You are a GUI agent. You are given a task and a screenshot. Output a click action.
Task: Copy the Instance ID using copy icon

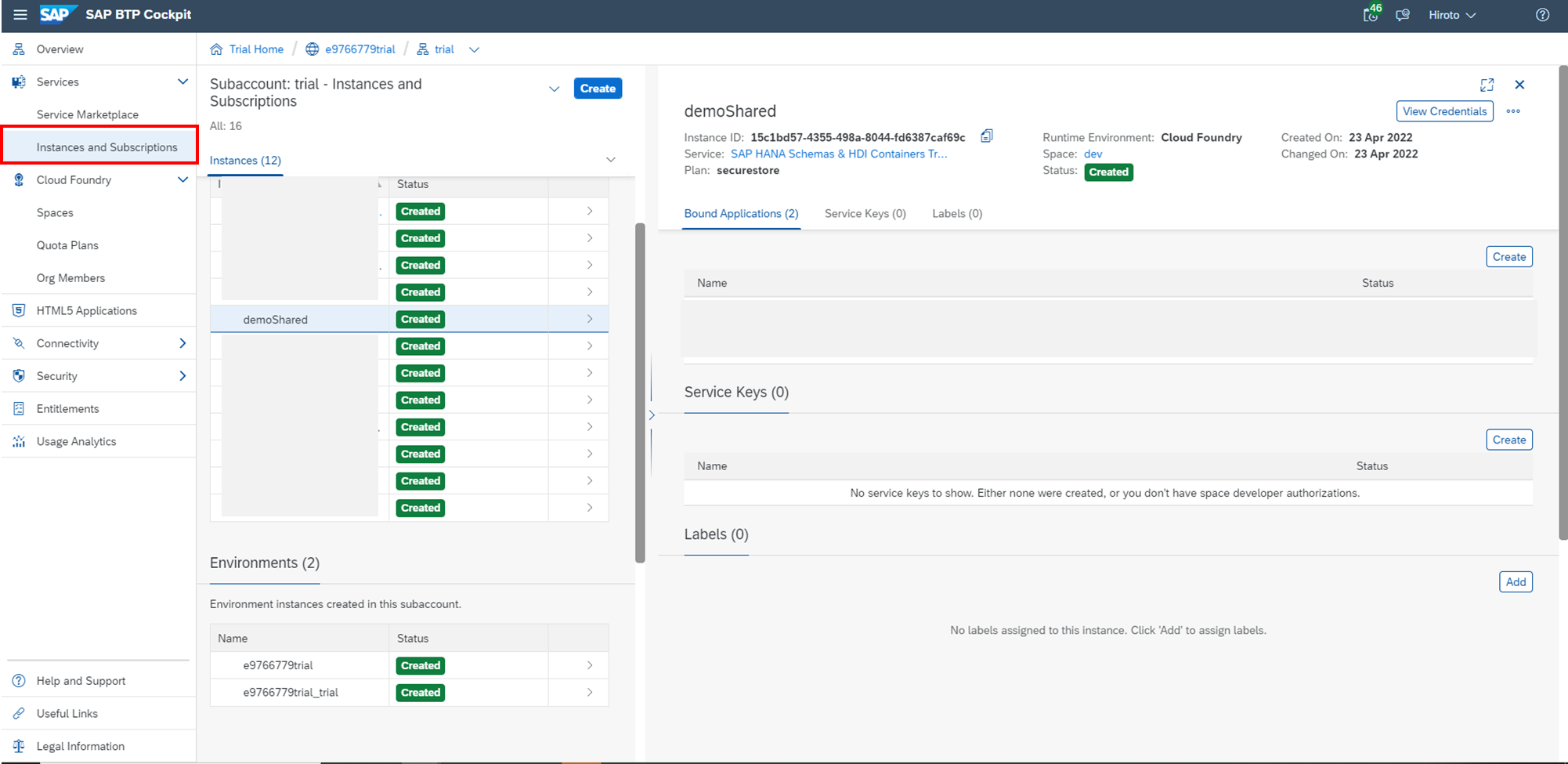(986, 136)
